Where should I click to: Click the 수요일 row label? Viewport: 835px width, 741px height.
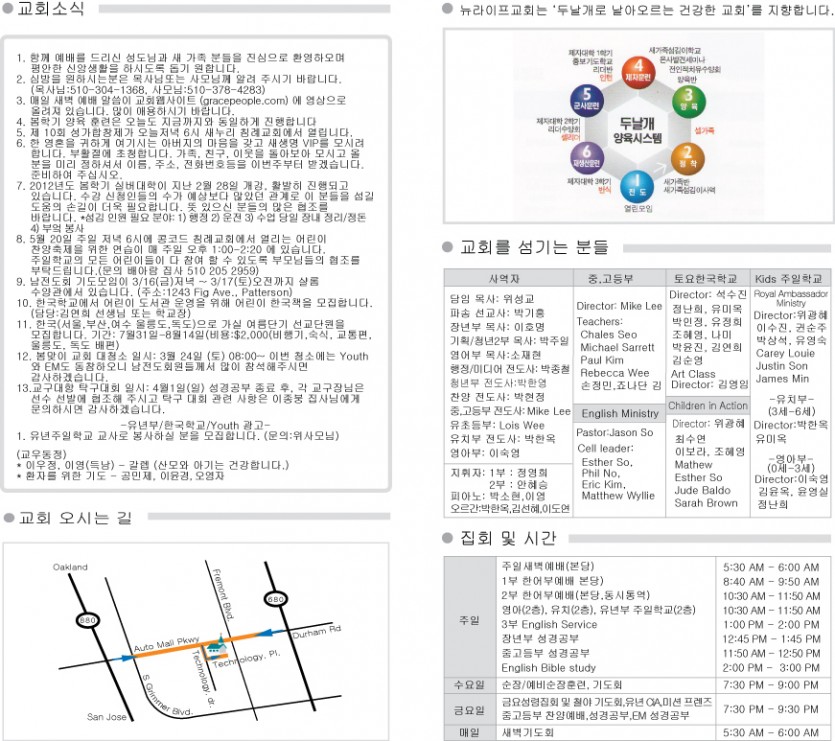pyautogui.click(x=469, y=685)
